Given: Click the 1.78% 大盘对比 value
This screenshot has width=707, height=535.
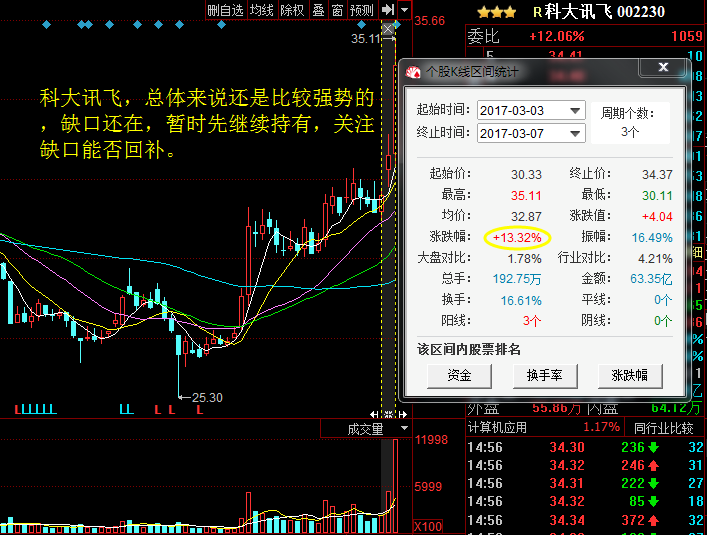Looking at the screenshot, I should 524,258.
